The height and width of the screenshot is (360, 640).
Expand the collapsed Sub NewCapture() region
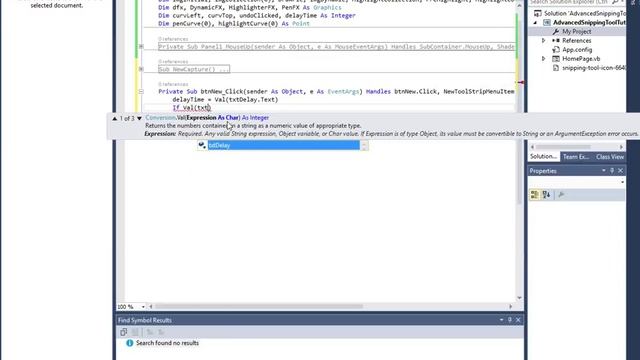tap(141, 69)
